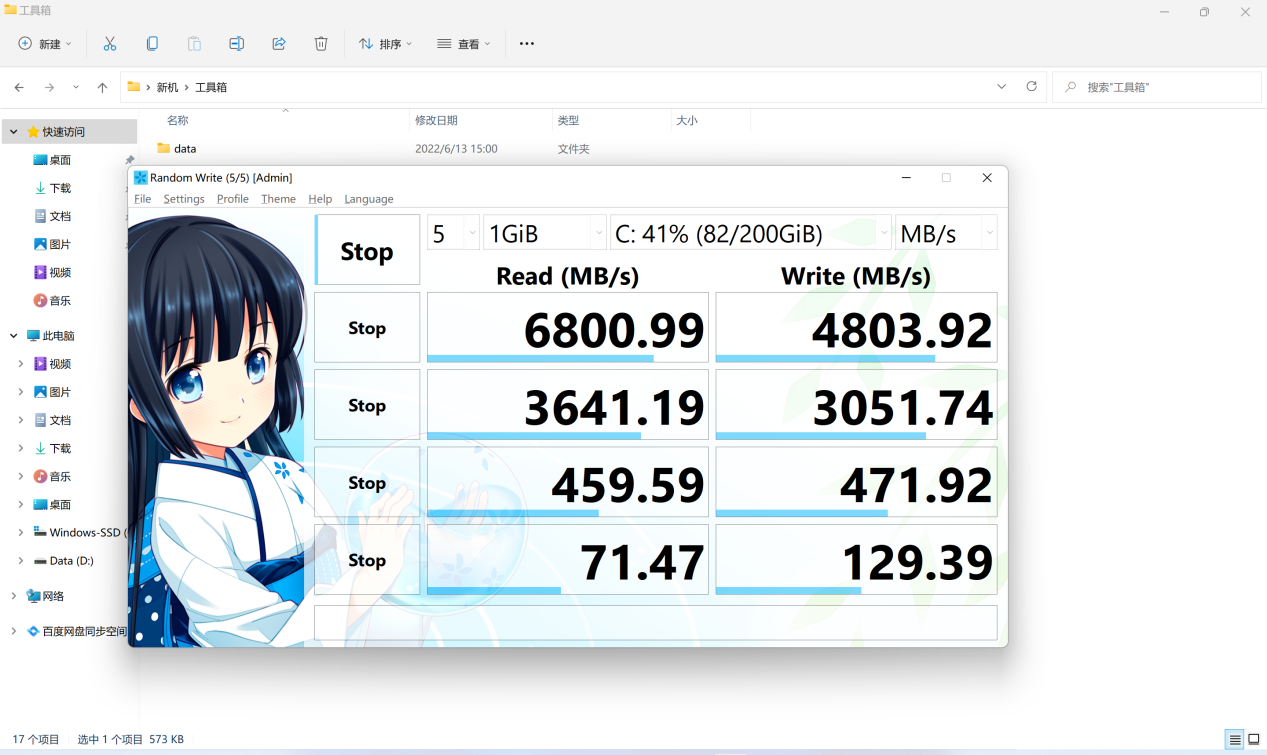The width and height of the screenshot is (1267, 755).
Task: Open the drive dropdown showing C: 41% (82/200GiB)
Action: pyautogui.click(x=751, y=233)
